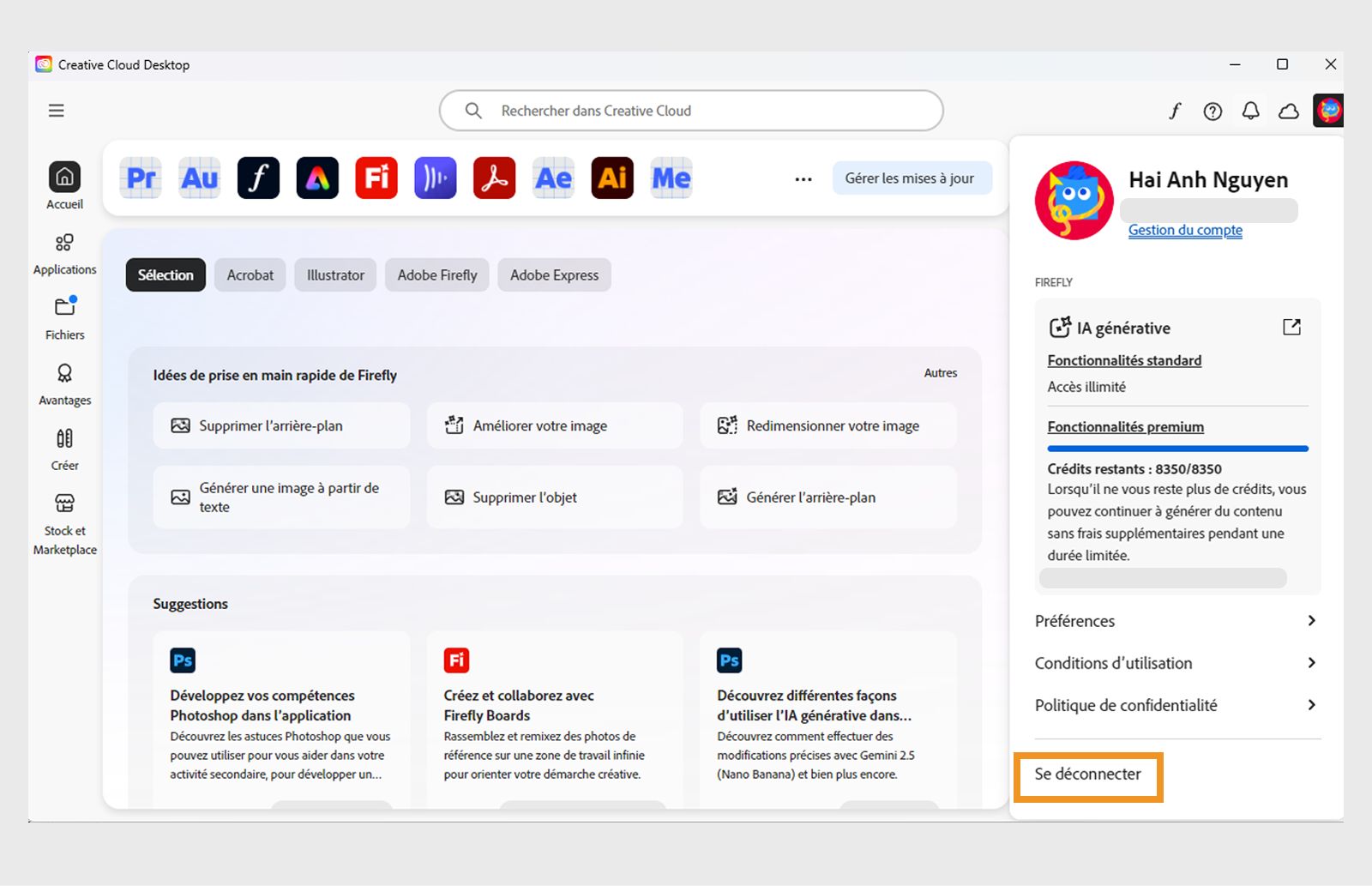Open Découvrez différentes façons d'utiliser l'IA card title
Image resolution: width=1372 pixels, height=886 pixels.
click(815, 705)
